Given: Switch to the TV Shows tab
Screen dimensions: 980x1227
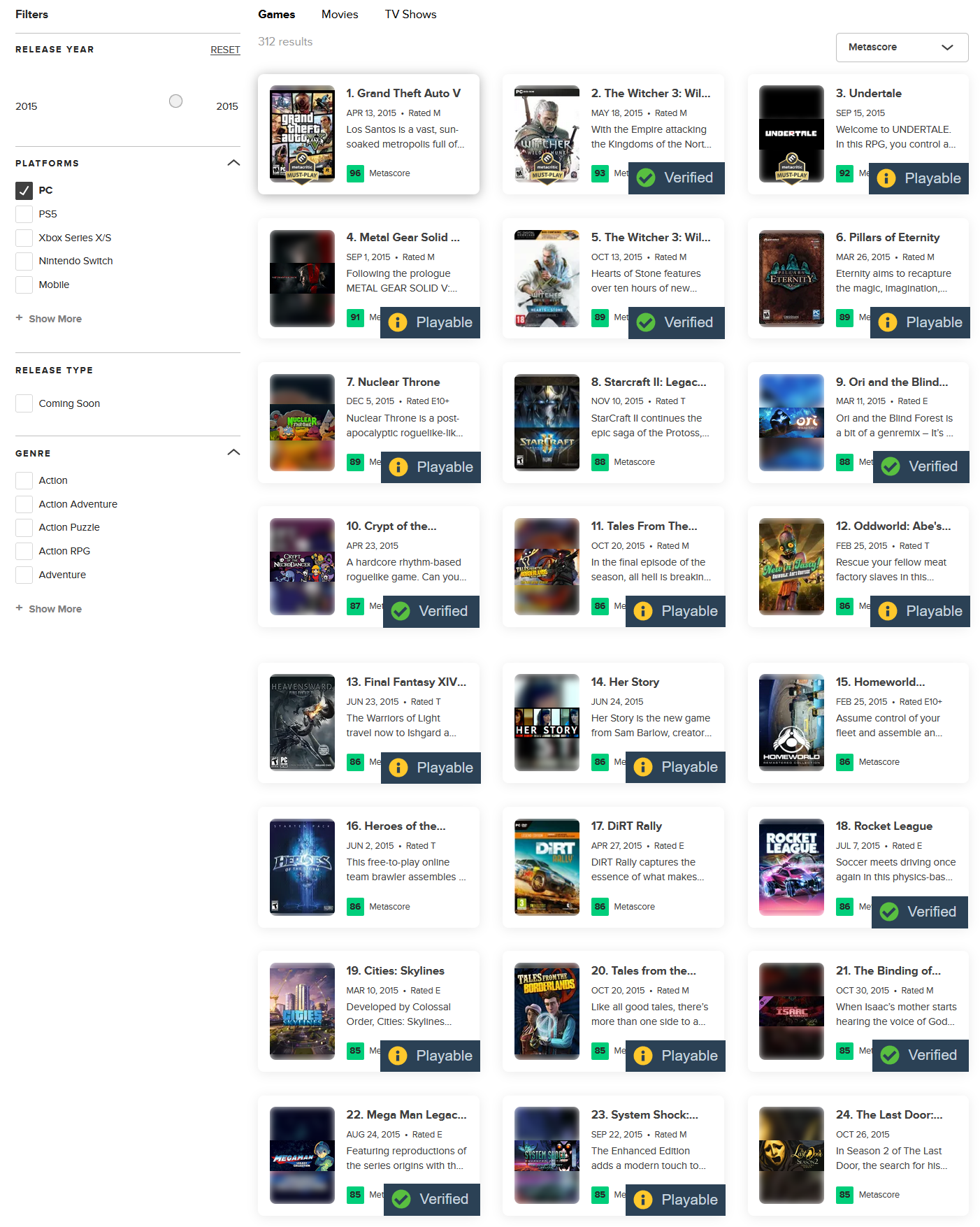Looking at the screenshot, I should [410, 14].
